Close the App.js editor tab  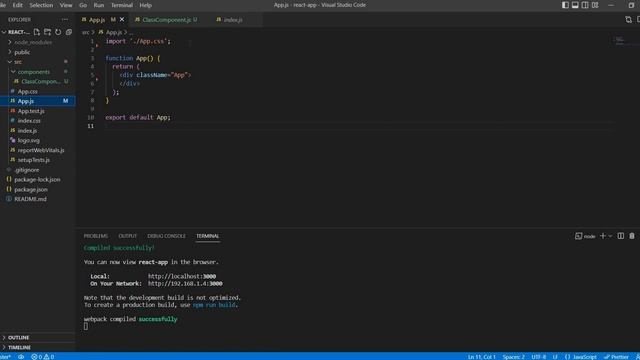coord(122,20)
